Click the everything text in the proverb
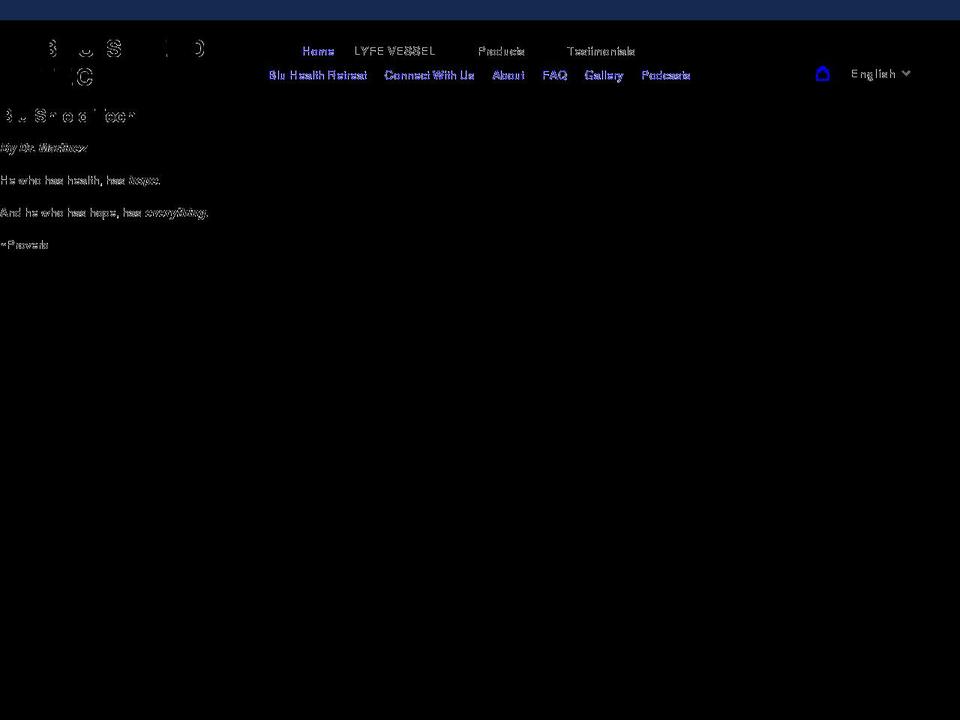The height and width of the screenshot is (720, 960). (176, 212)
